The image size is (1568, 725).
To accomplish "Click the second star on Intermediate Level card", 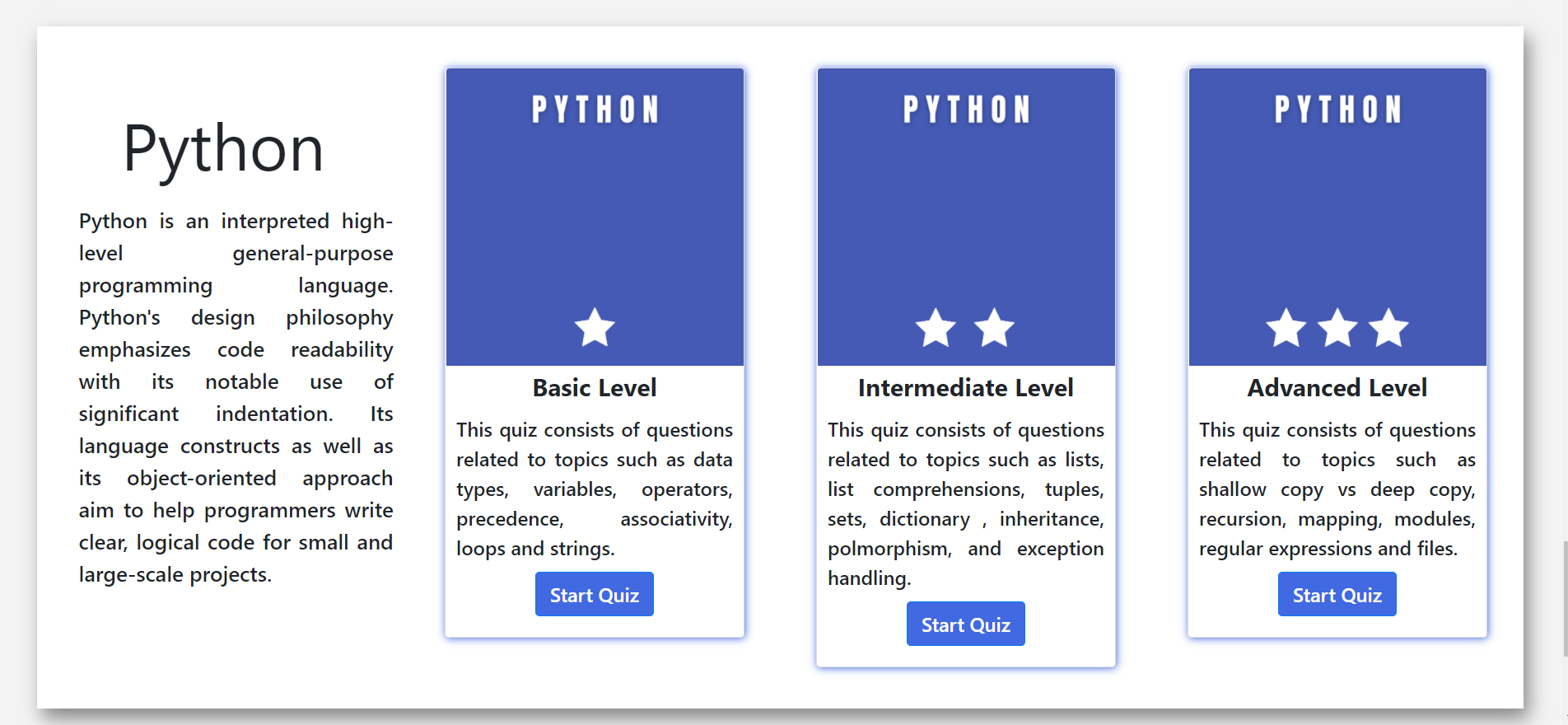I will coord(995,327).
